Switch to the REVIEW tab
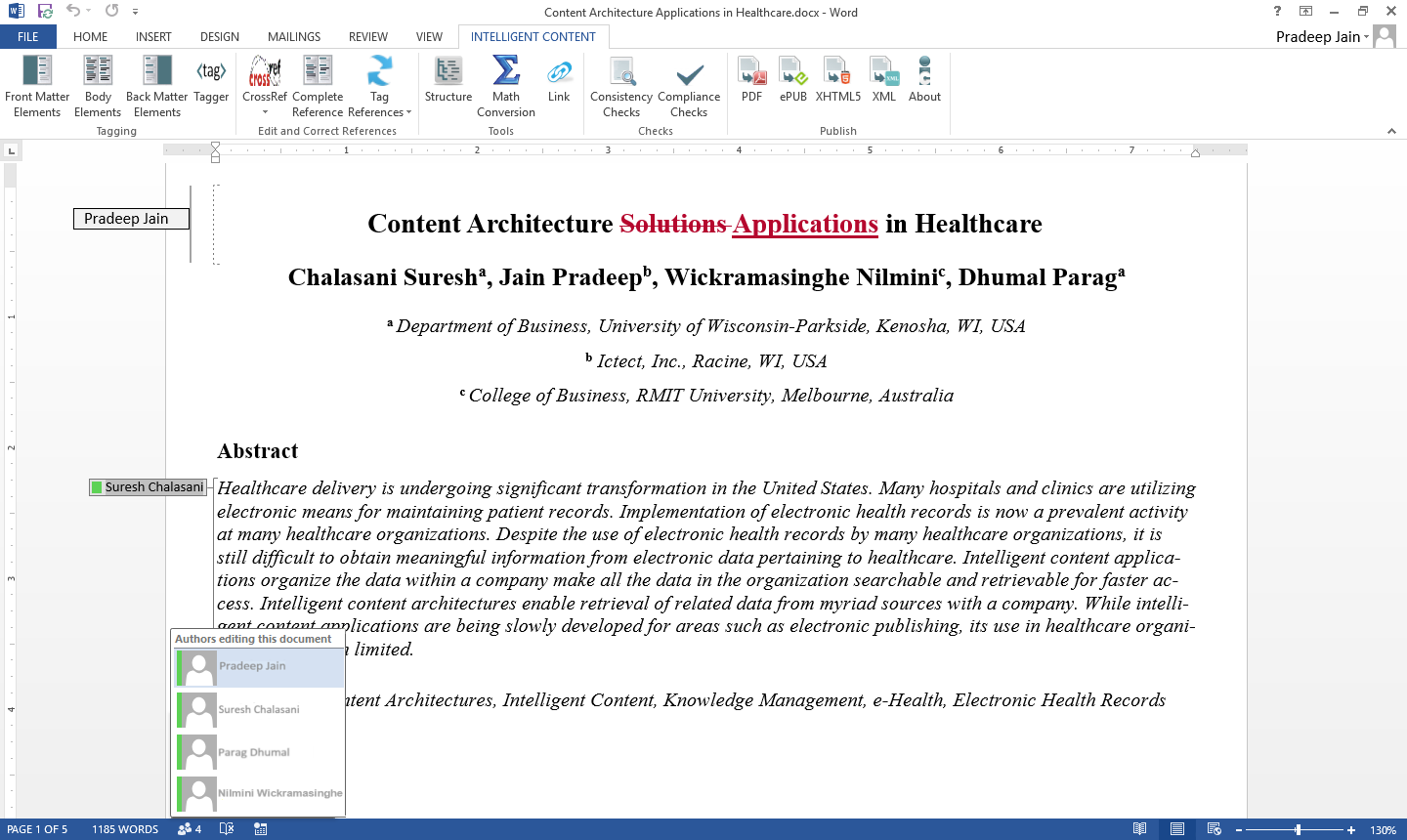1407x840 pixels. [368, 36]
